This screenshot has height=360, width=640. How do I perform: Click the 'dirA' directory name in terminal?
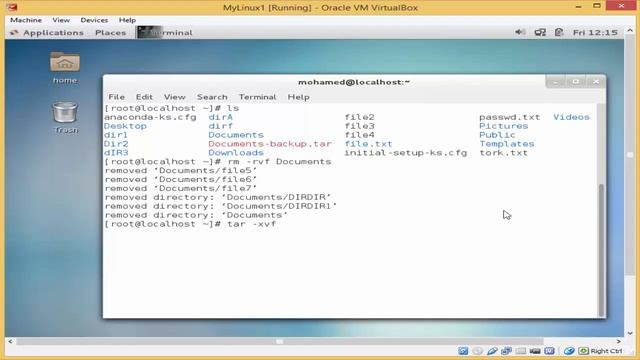220,117
